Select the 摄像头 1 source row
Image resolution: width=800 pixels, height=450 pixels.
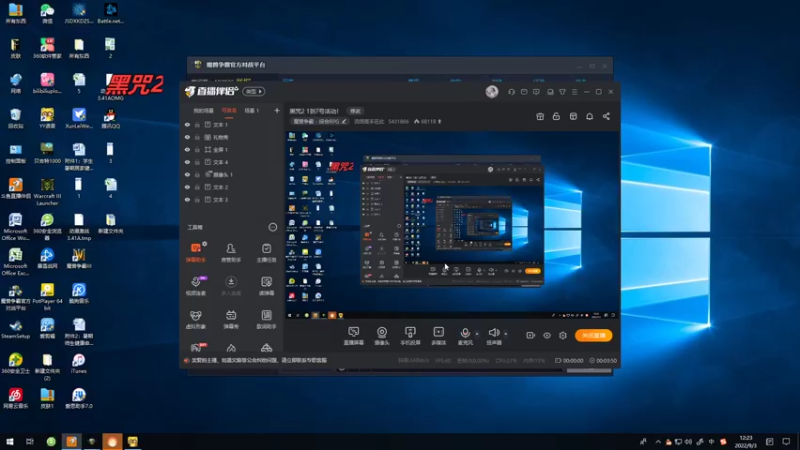click(x=232, y=174)
